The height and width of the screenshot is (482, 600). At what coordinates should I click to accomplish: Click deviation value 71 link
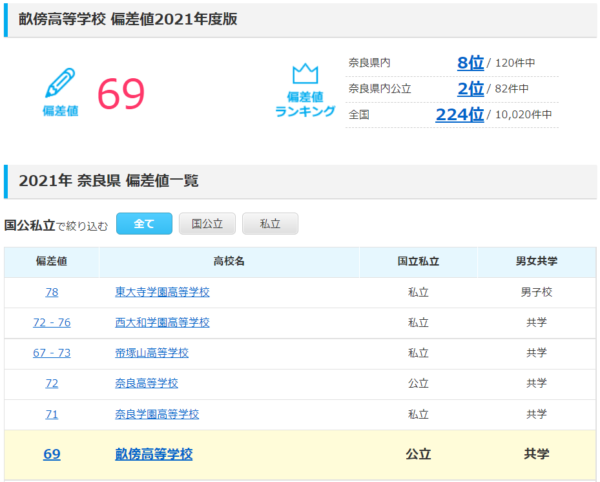pos(52,414)
